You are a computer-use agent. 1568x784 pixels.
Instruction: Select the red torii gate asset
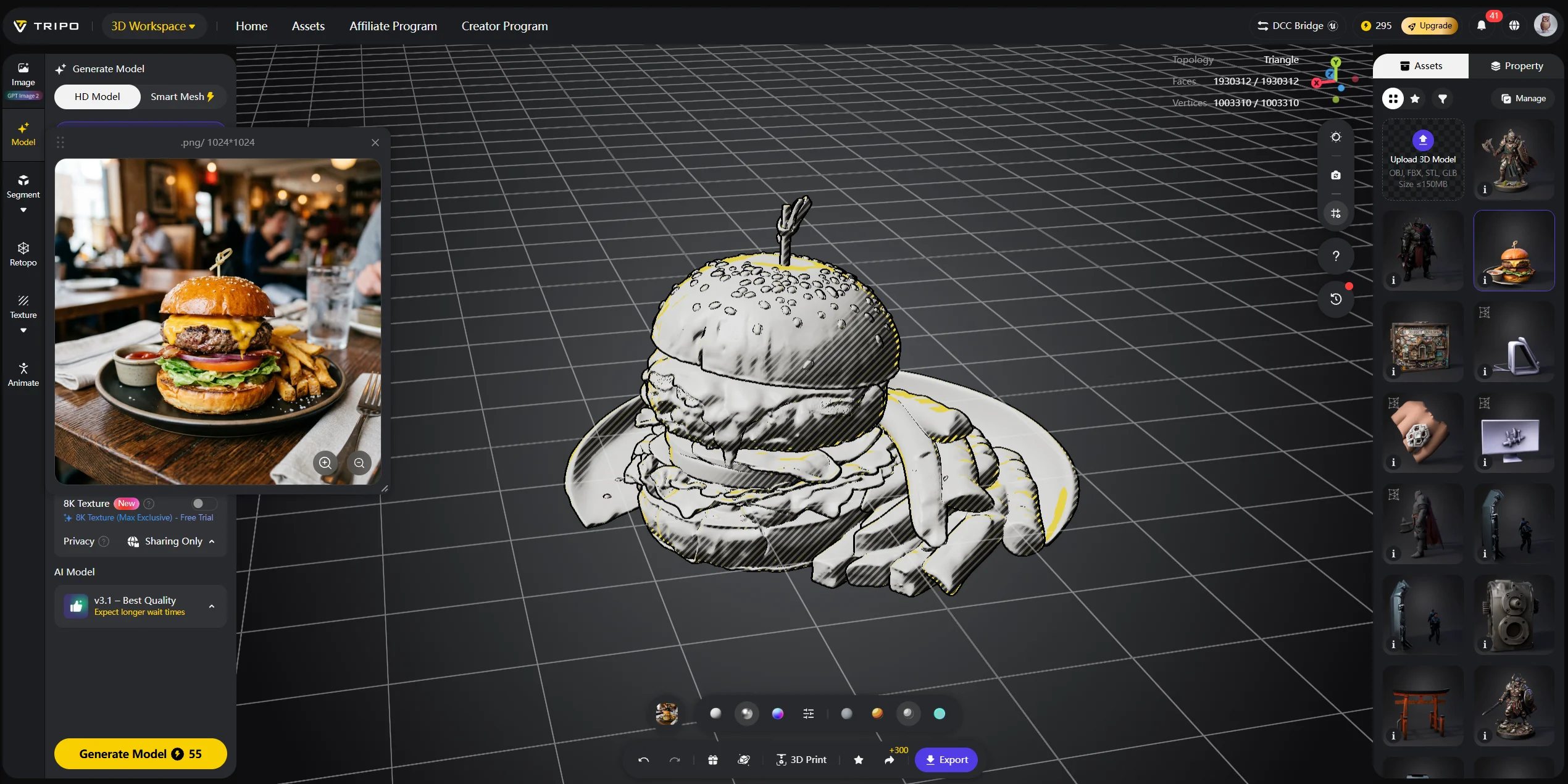[x=1423, y=706]
